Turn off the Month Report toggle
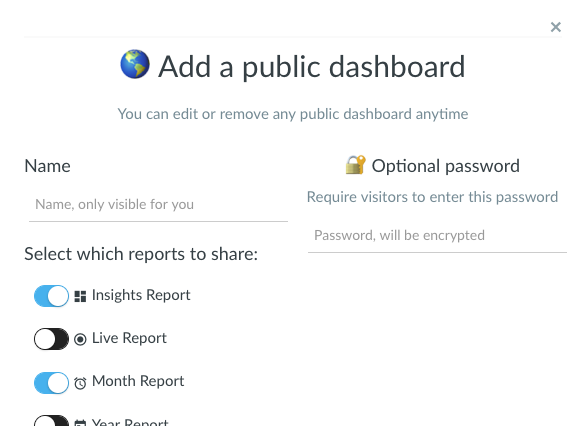This screenshot has width=588, height=426. pos(51,382)
